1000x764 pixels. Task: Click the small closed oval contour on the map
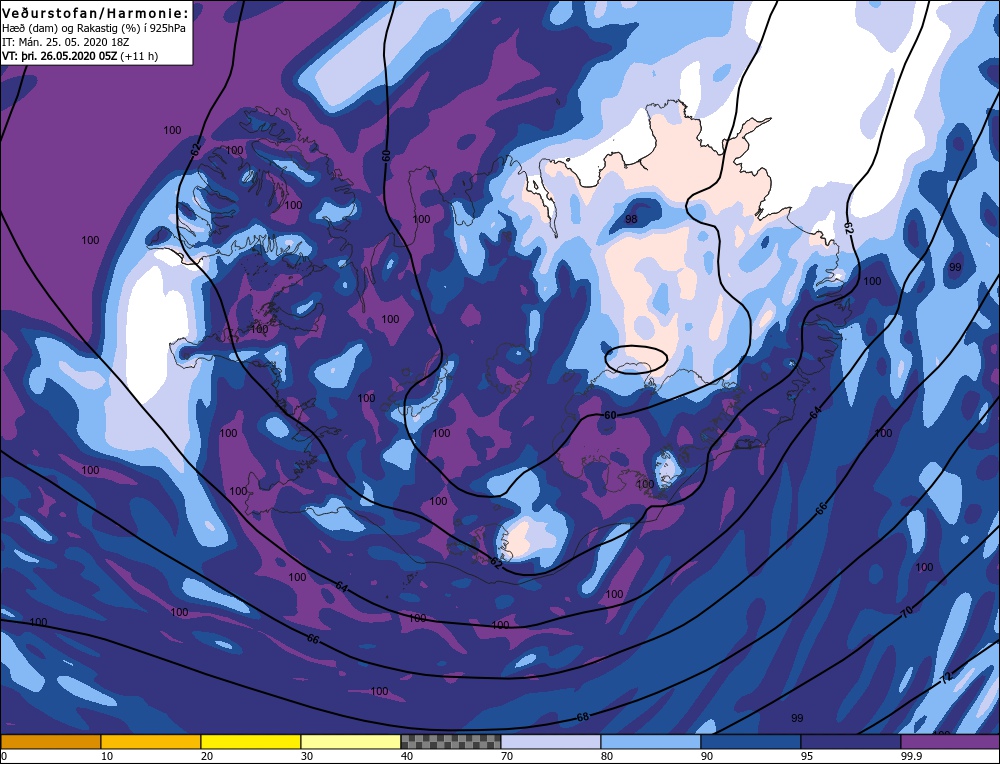[x=636, y=360]
